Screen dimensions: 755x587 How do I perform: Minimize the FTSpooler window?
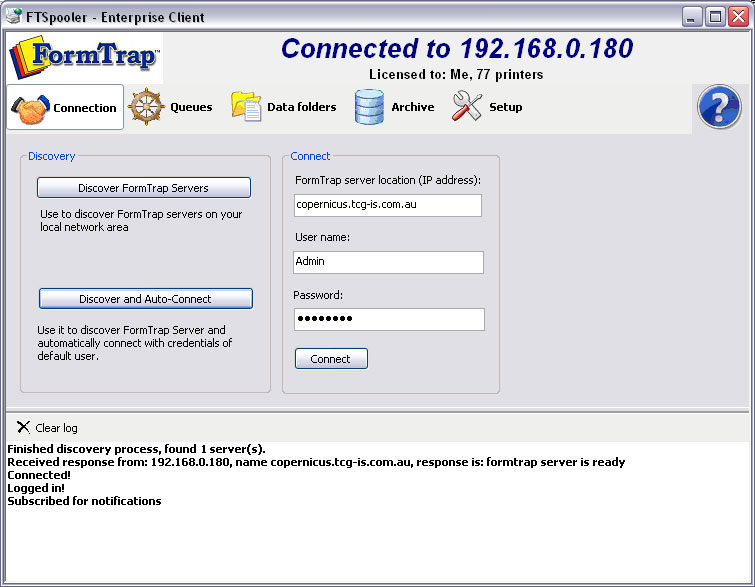point(692,16)
